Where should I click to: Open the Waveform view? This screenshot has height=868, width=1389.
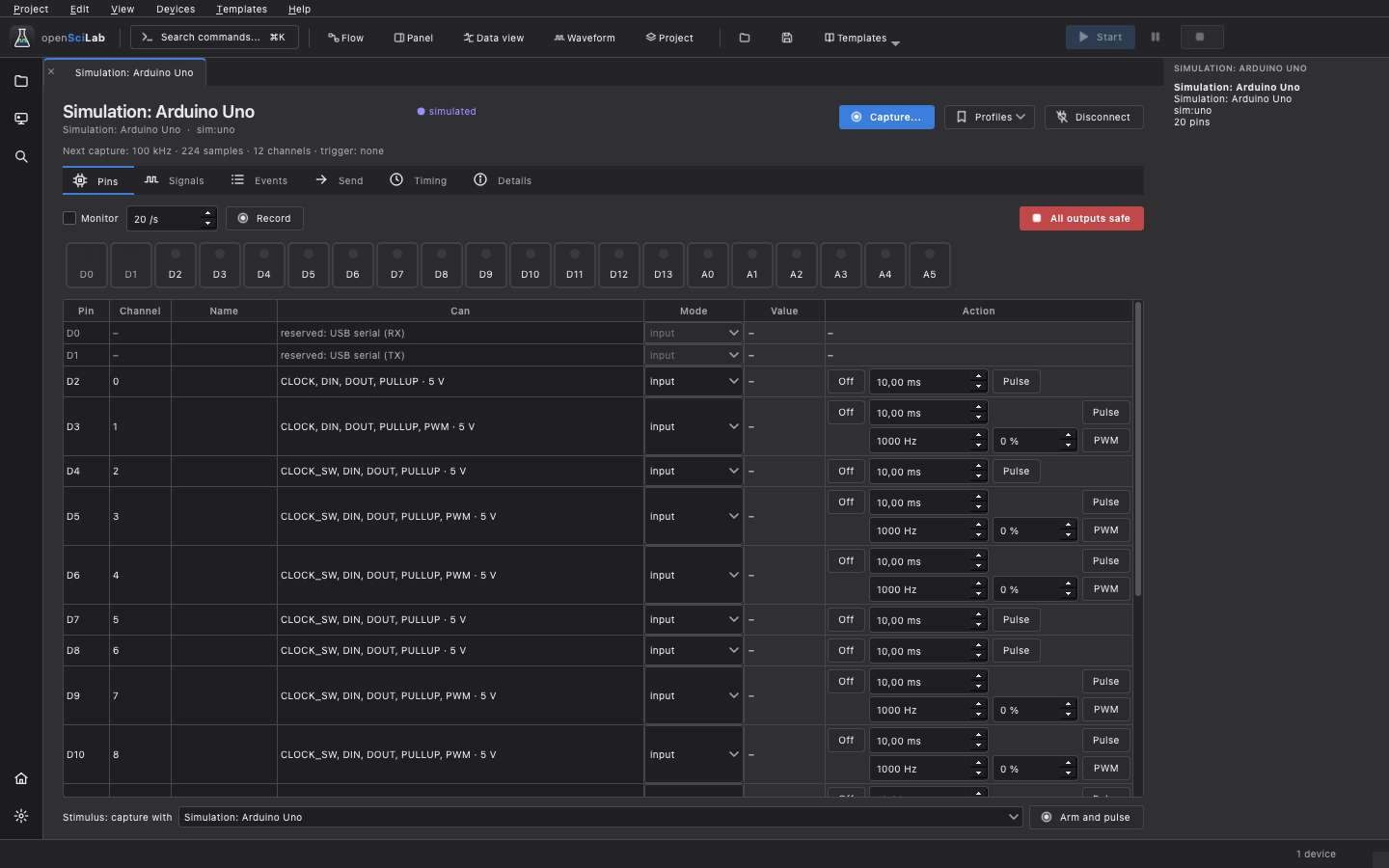[585, 38]
